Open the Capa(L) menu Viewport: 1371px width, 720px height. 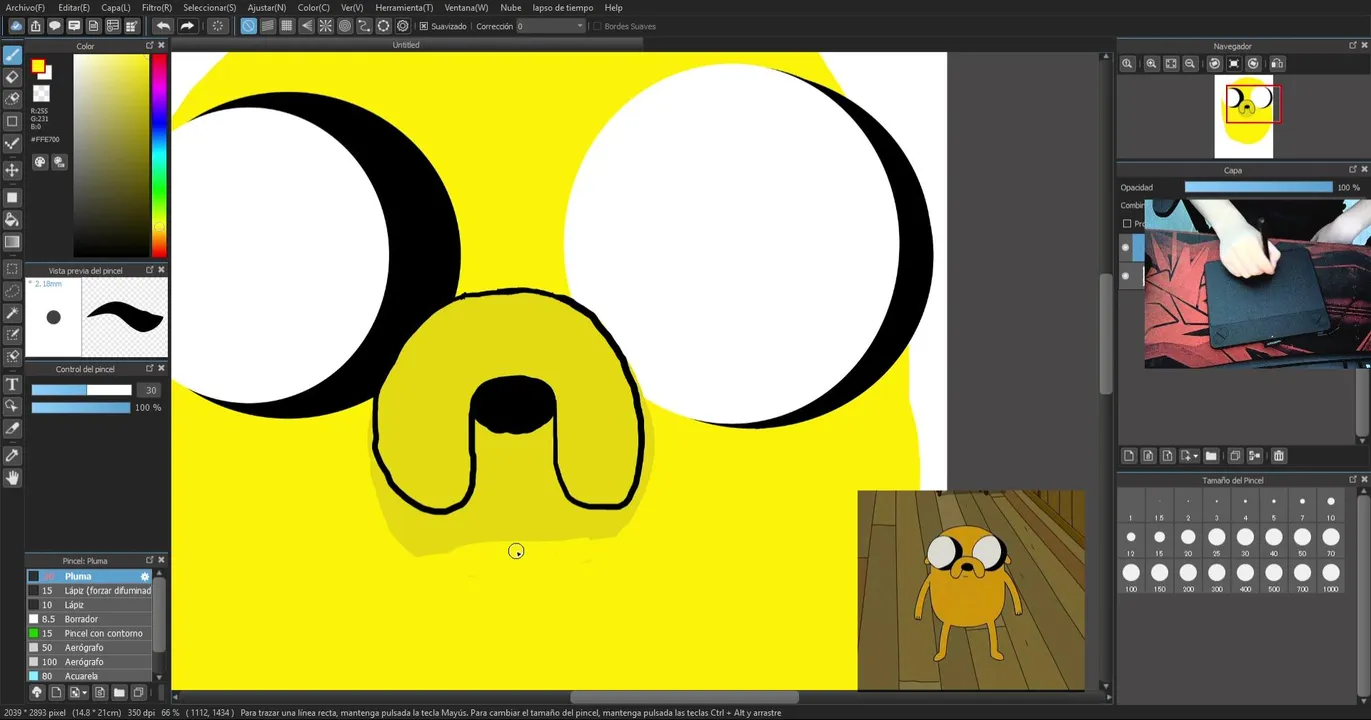pyautogui.click(x=116, y=7)
